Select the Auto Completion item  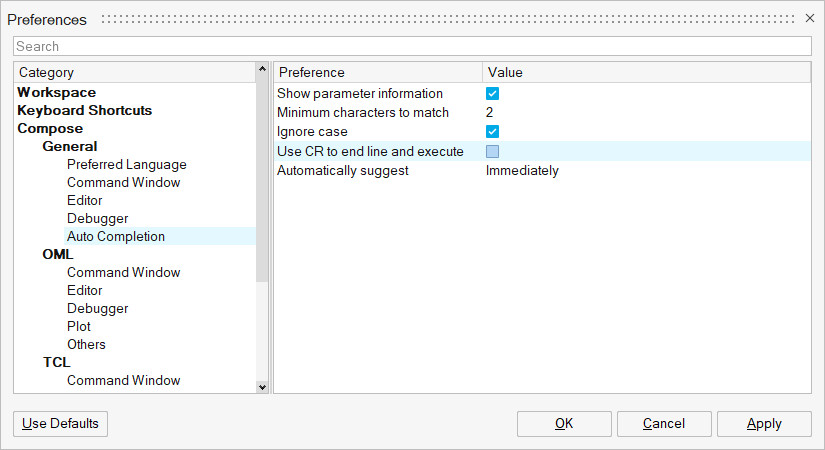pyautogui.click(x=116, y=236)
